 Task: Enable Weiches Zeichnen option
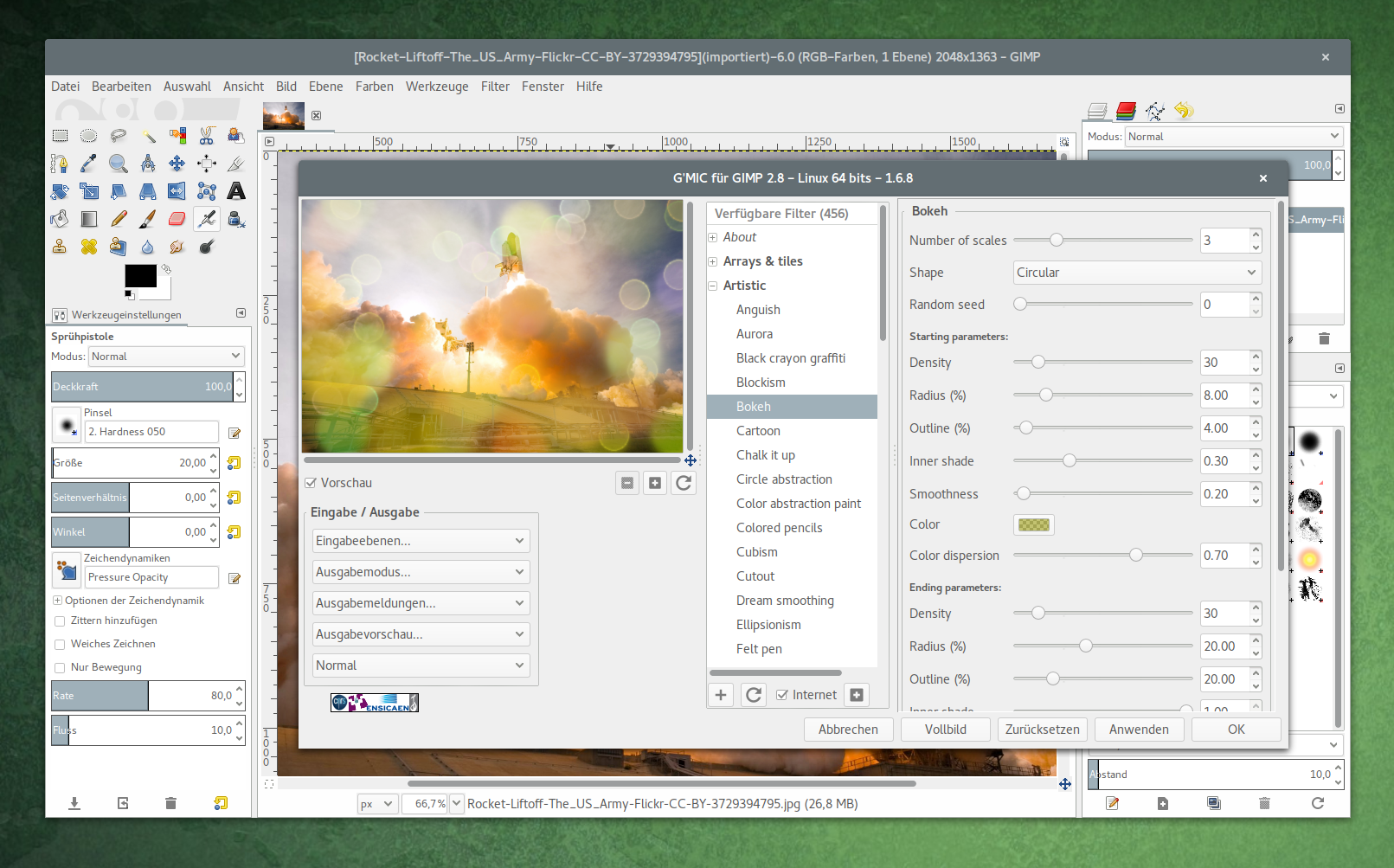59,644
